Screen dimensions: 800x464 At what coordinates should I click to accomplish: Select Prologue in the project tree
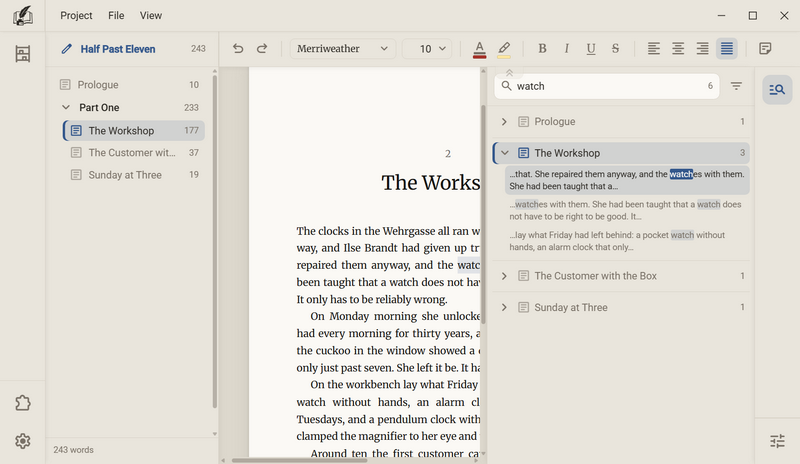pyautogui.click(x=130, y=85)
